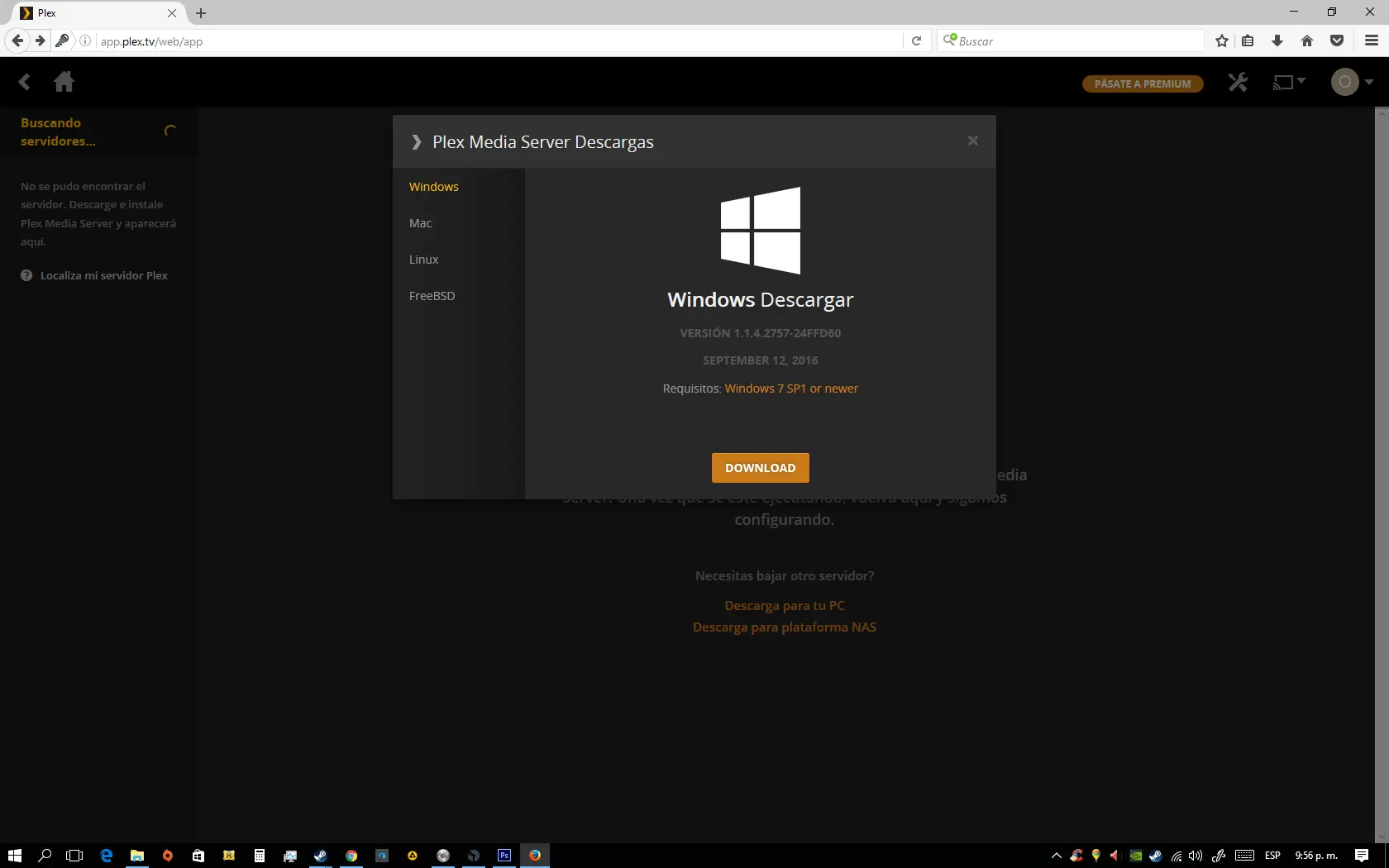
Task: Open Task View in the taskbar
Action: pyautogui.click(x=74, y=856)
